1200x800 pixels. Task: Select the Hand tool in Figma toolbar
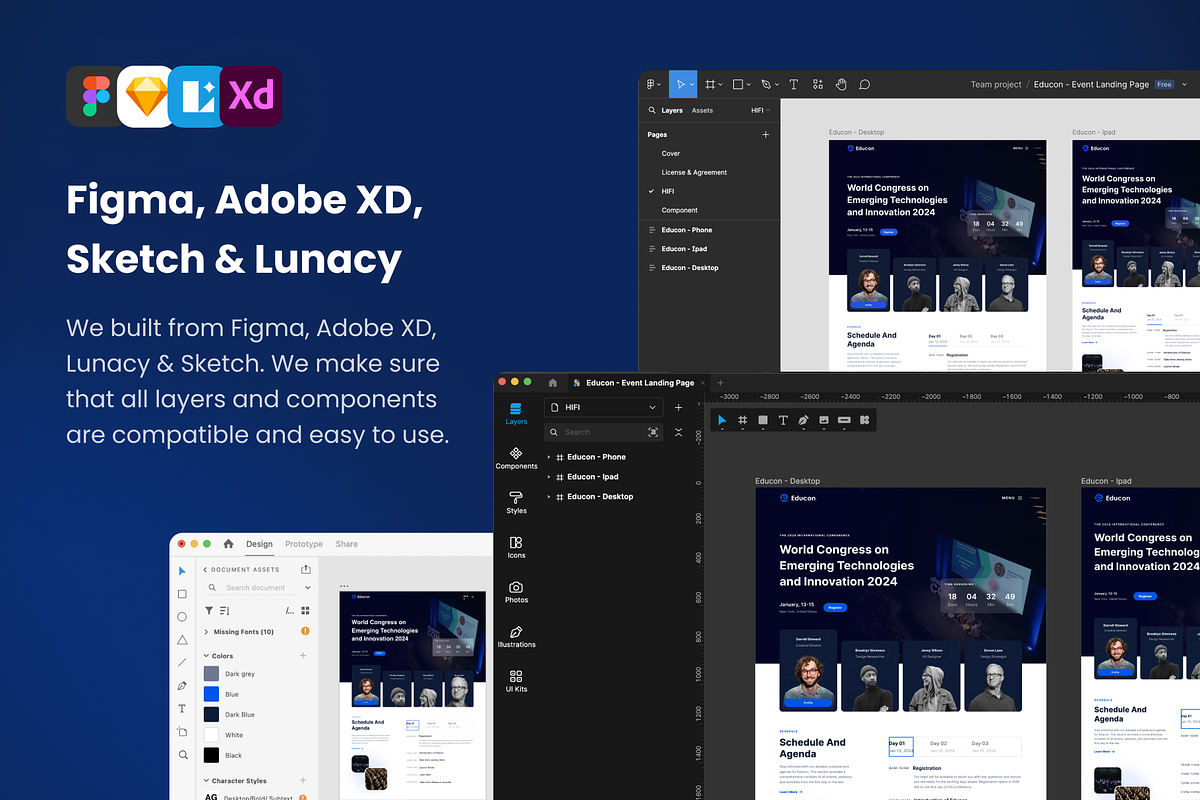(841, 85)
